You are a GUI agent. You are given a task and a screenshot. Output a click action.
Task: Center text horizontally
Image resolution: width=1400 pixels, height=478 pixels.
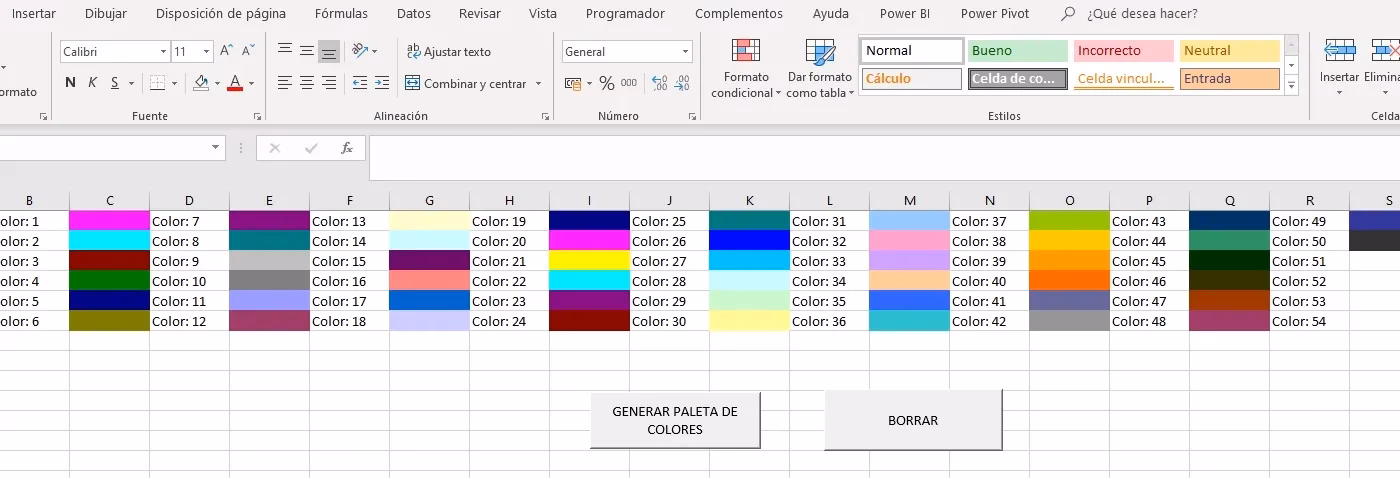[x=307, y=83]
